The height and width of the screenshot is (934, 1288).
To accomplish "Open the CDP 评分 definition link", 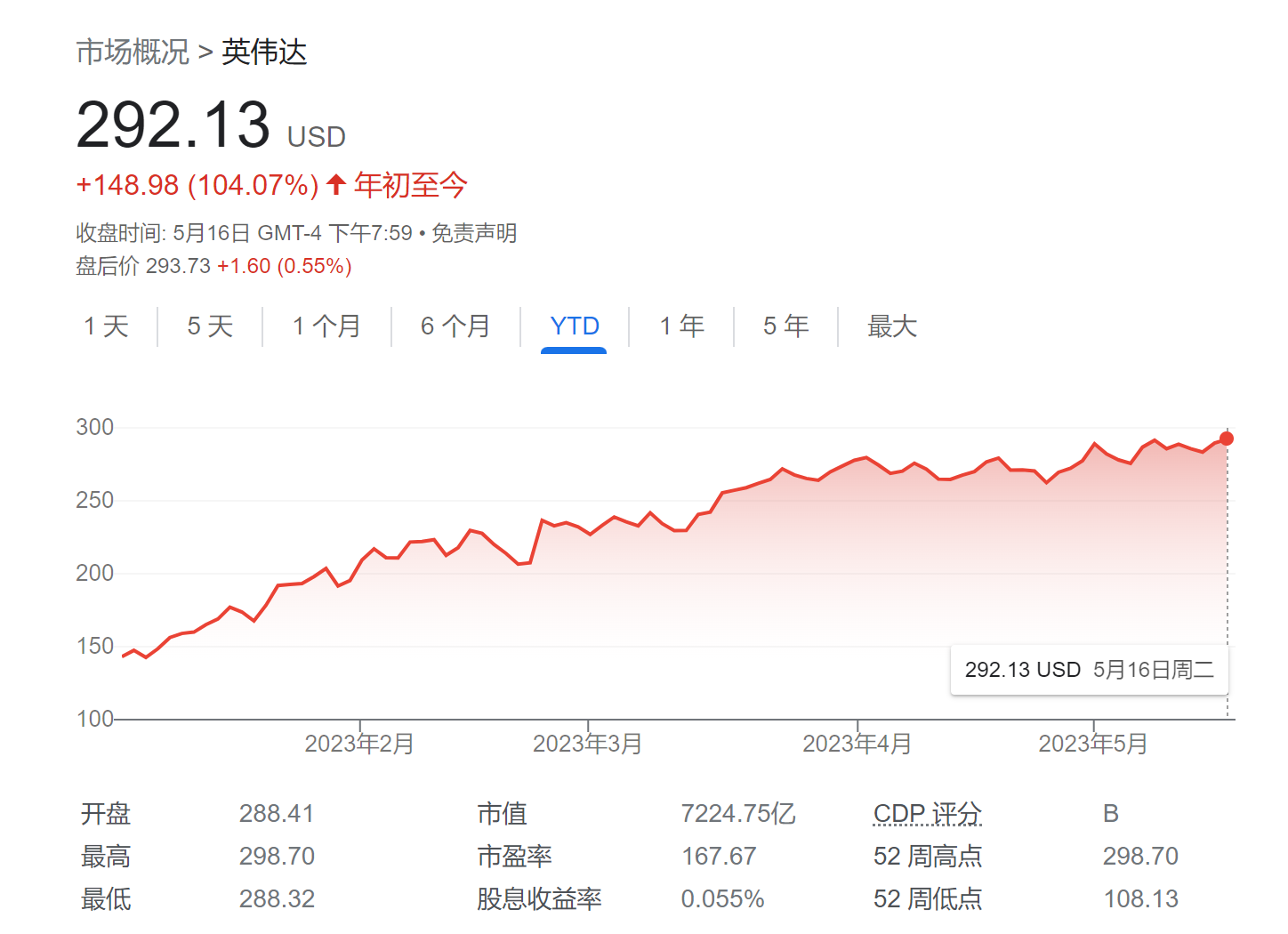I will [x=928, y=814].
